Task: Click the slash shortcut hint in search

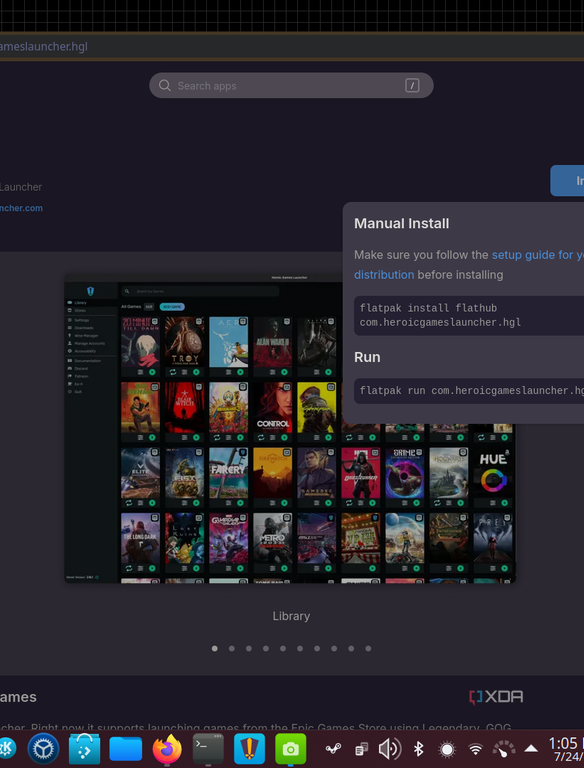Action: pos(412,86)
